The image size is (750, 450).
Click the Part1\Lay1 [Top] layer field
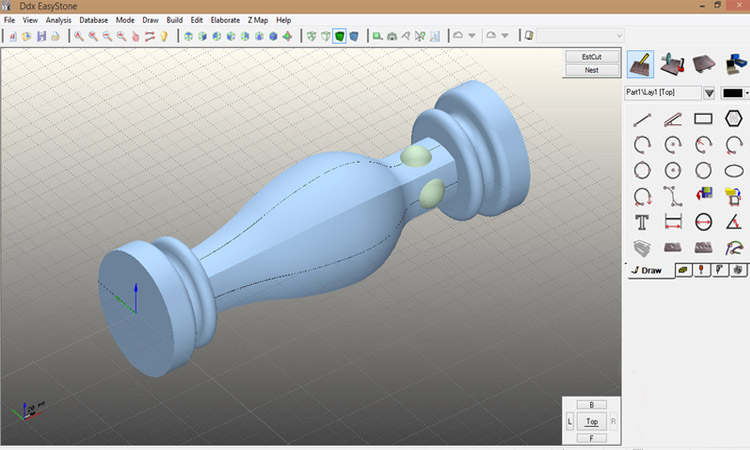pyautogui.click(x=663, y=92)
